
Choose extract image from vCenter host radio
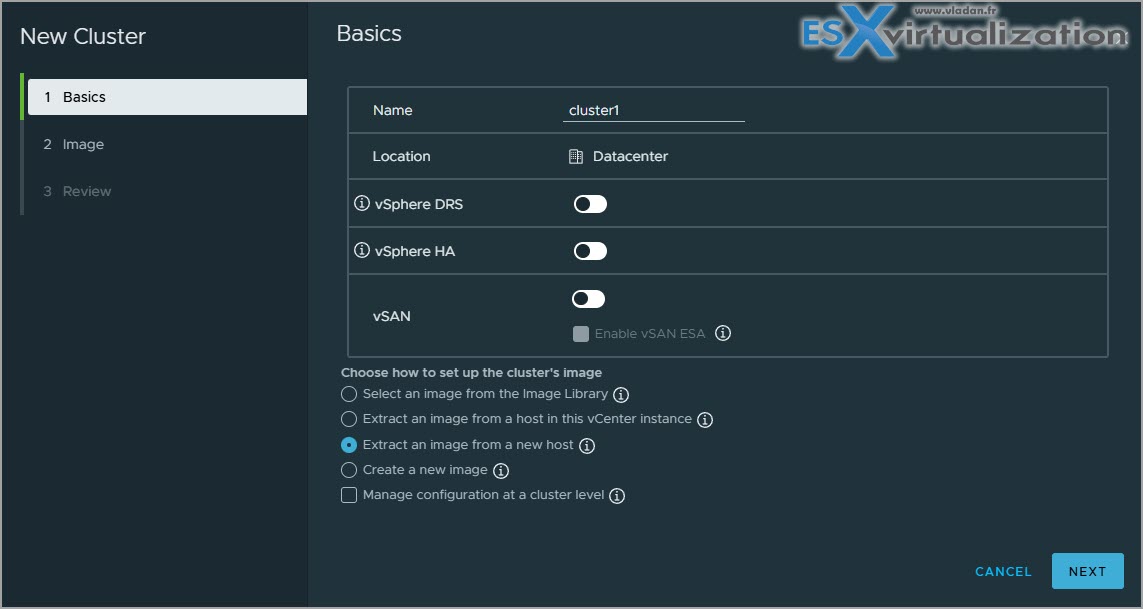click(349, 419)
